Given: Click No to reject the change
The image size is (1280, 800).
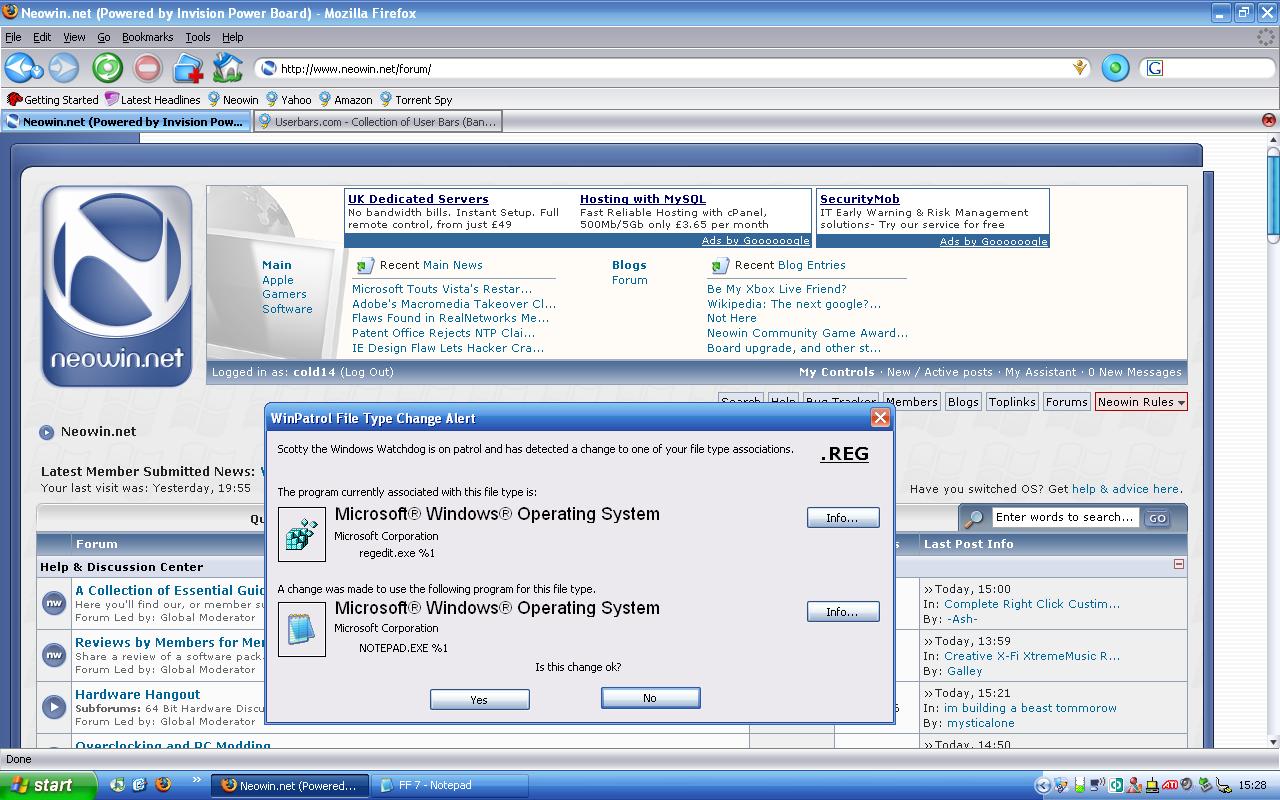Looking at the screenshot, I should (x=650, y=698).
